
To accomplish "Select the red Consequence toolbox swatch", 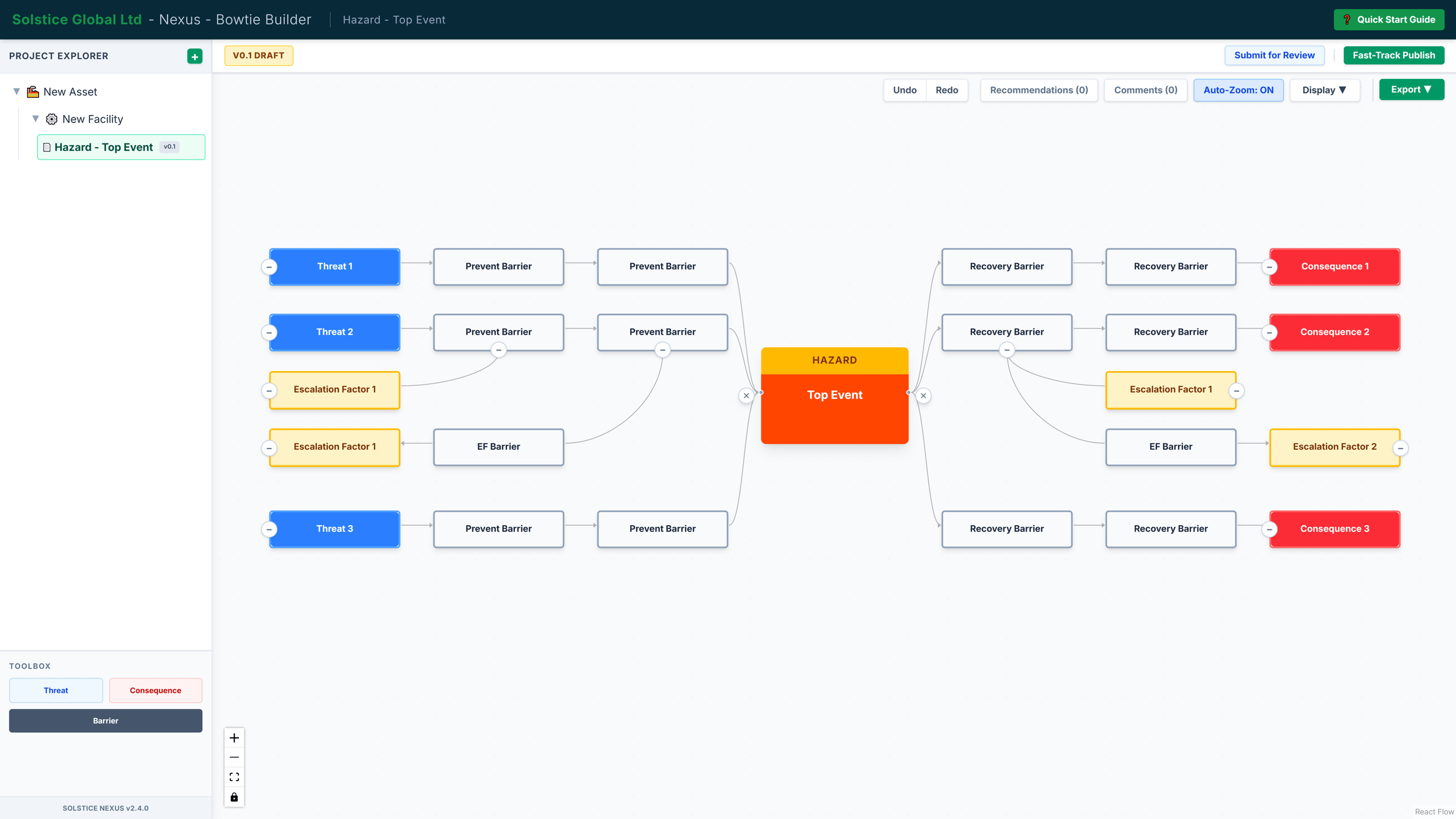I will (x=155, y=690).
